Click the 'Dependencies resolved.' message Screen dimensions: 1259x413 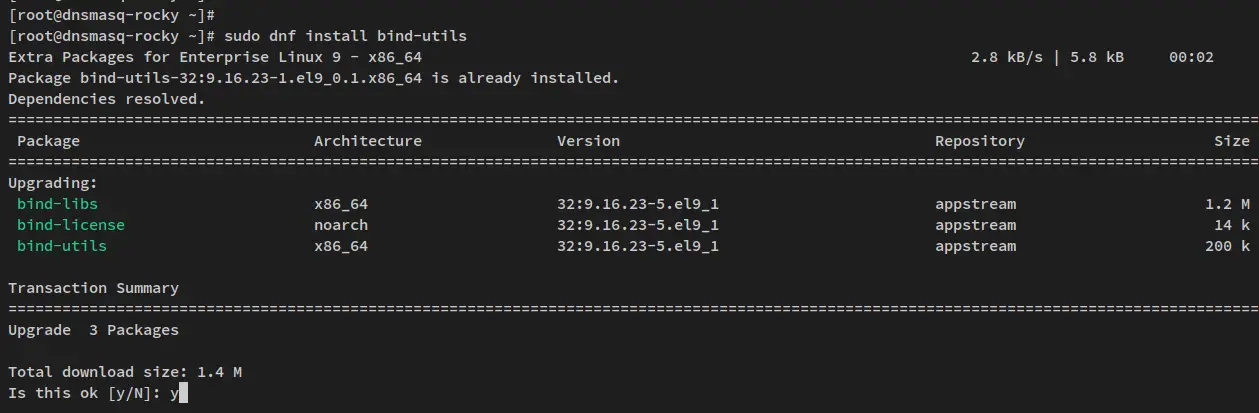tap(106, 99)
